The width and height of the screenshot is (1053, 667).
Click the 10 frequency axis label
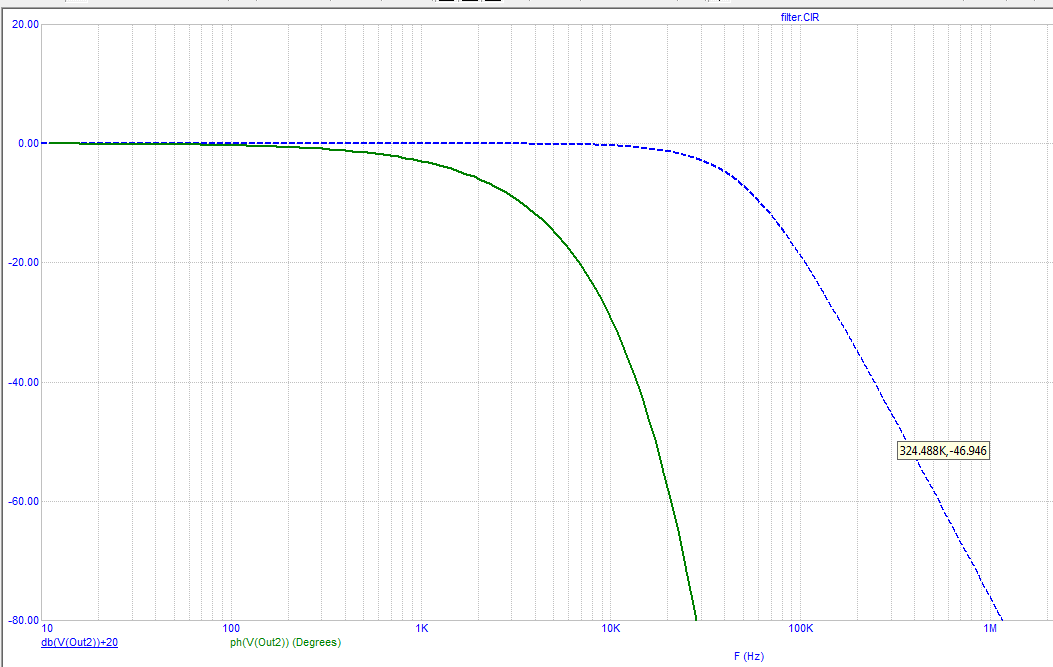coord(47,629)
